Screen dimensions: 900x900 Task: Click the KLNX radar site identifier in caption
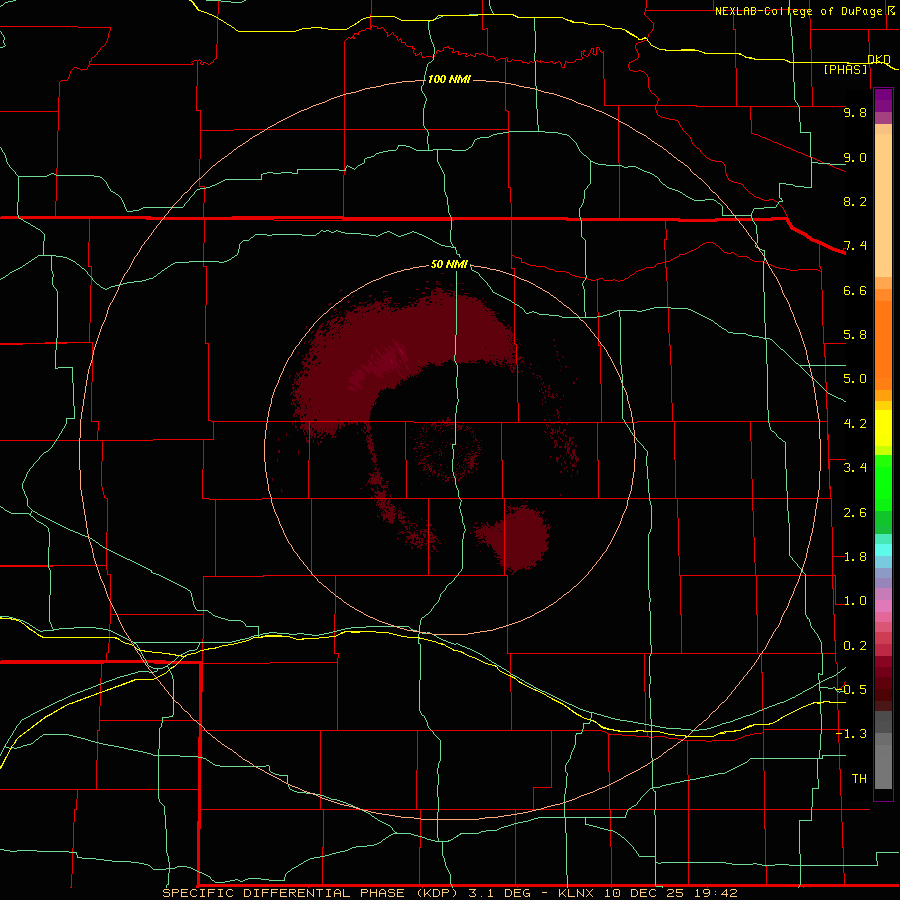tap(578, 893)
